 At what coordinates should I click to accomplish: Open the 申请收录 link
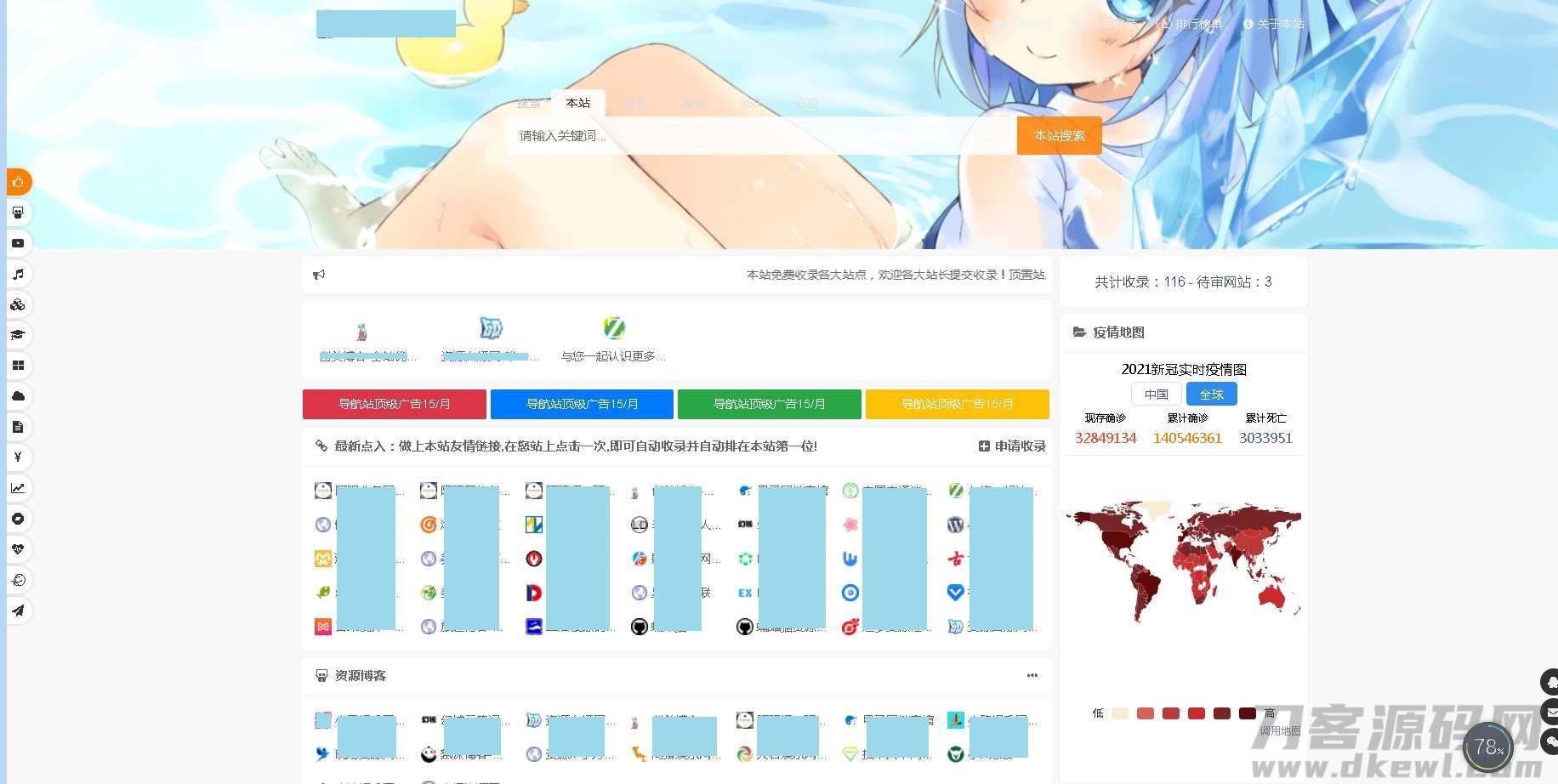coord(1010,446)
